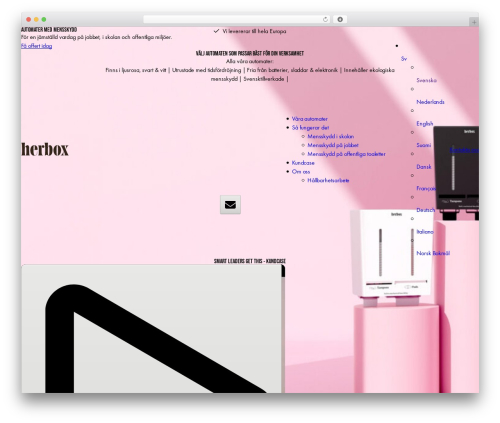This screenshot has width=500, height=423.
Task: Open the 'Om oss' menu link
Action: point(301,172)
